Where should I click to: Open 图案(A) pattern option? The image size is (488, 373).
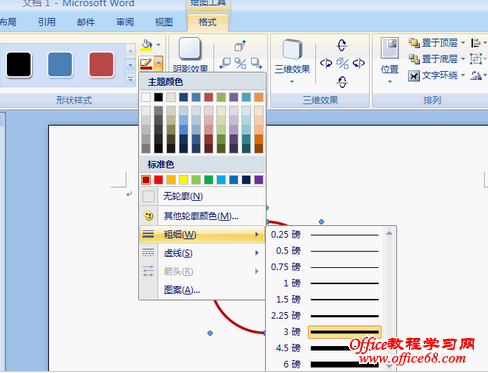coord(202,290)
